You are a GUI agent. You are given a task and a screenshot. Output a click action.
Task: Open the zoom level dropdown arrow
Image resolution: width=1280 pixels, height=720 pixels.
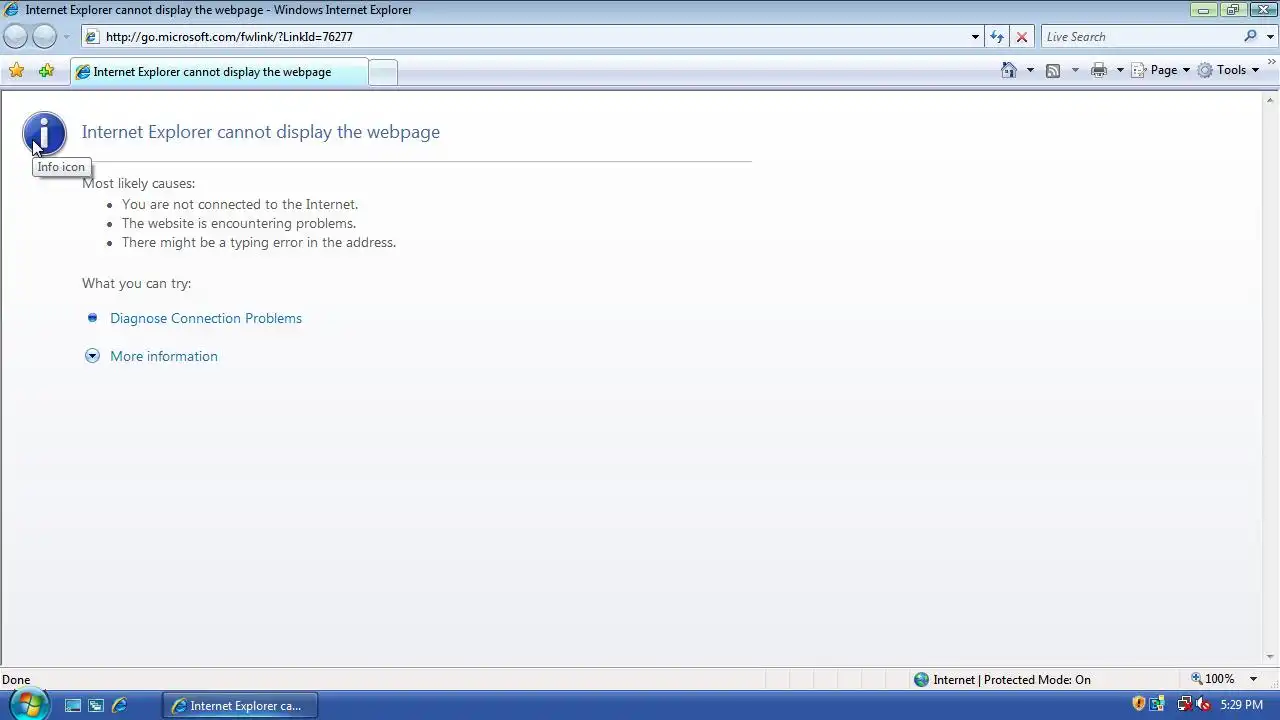point(1253,679)
